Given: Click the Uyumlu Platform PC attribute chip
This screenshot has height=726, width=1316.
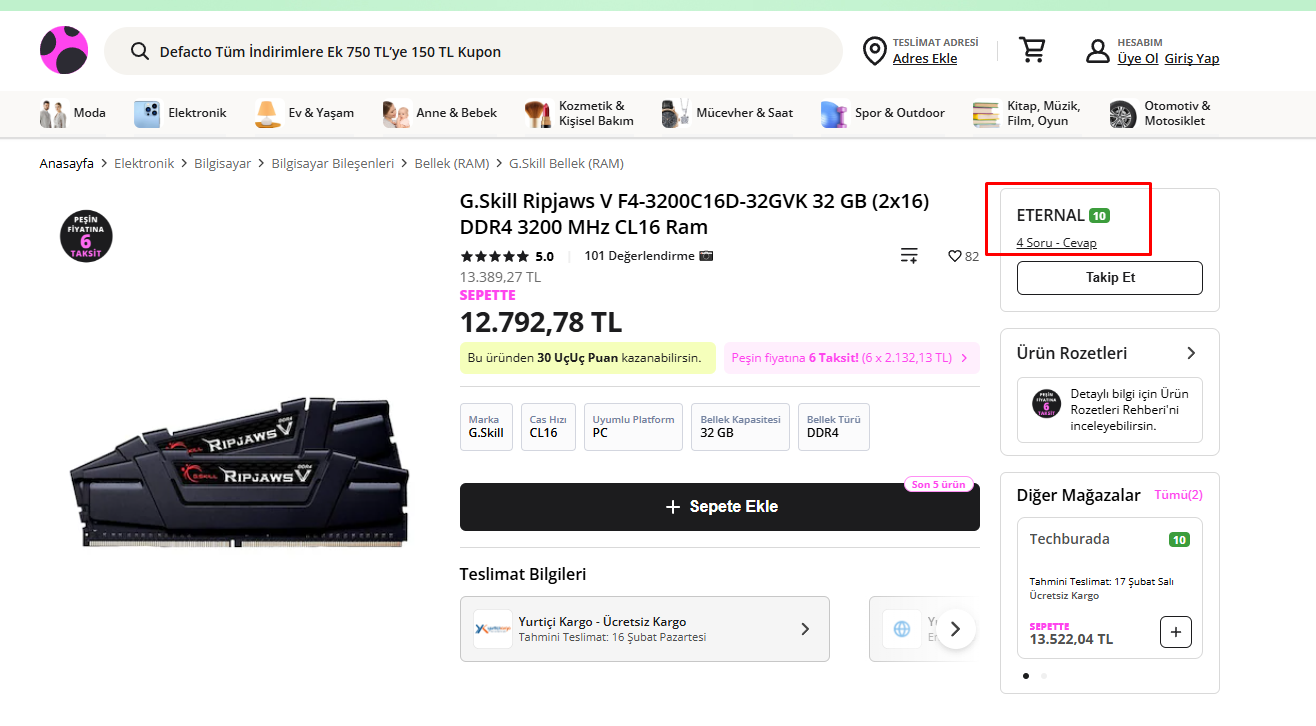Looking at the screenshot, I should point(634,427).
